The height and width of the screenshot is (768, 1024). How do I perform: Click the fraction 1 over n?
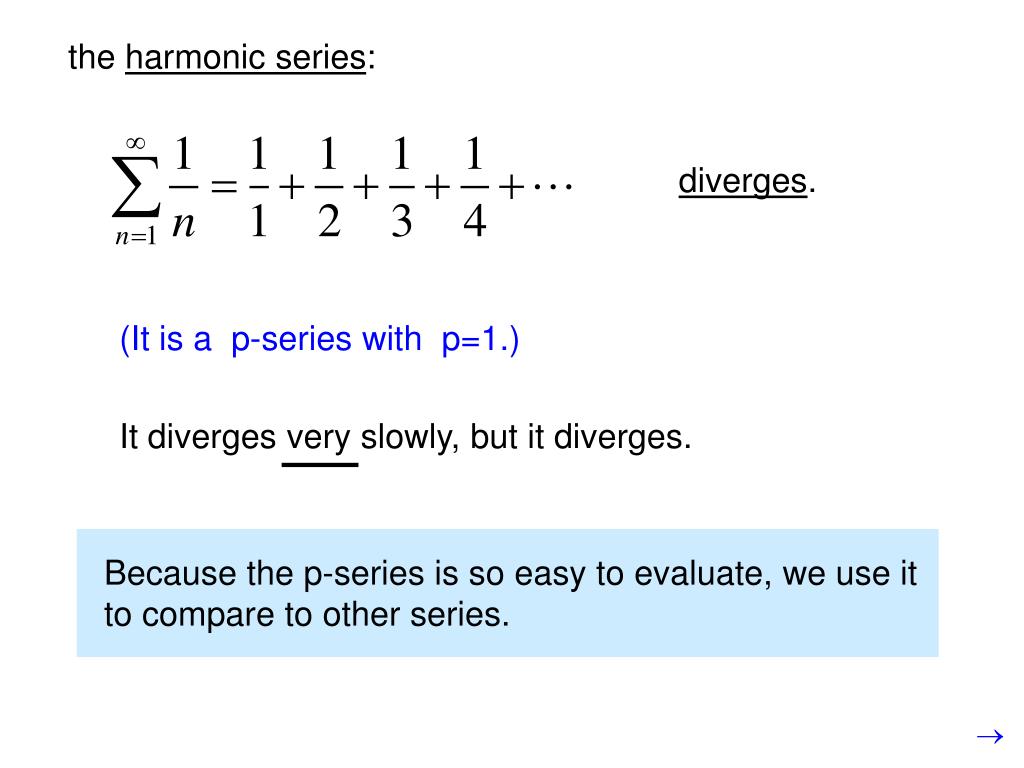coord(184,188)
